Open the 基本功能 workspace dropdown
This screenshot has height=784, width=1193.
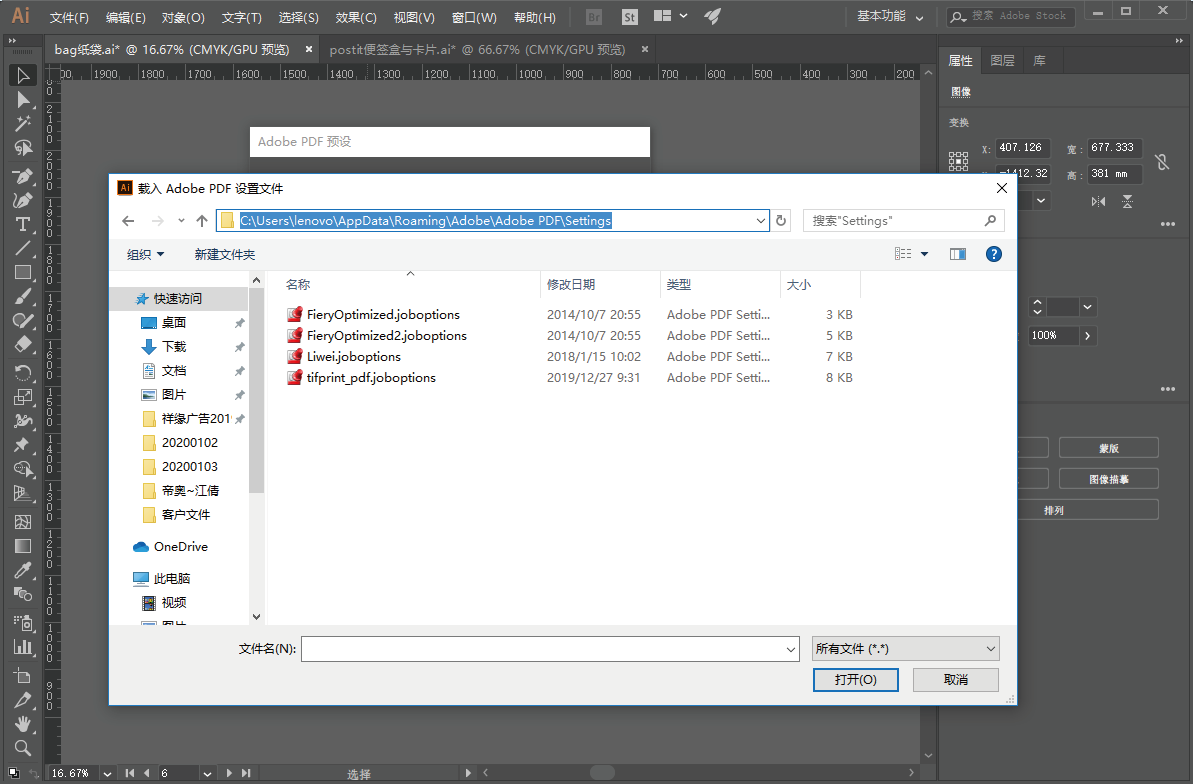click(890, 17)
